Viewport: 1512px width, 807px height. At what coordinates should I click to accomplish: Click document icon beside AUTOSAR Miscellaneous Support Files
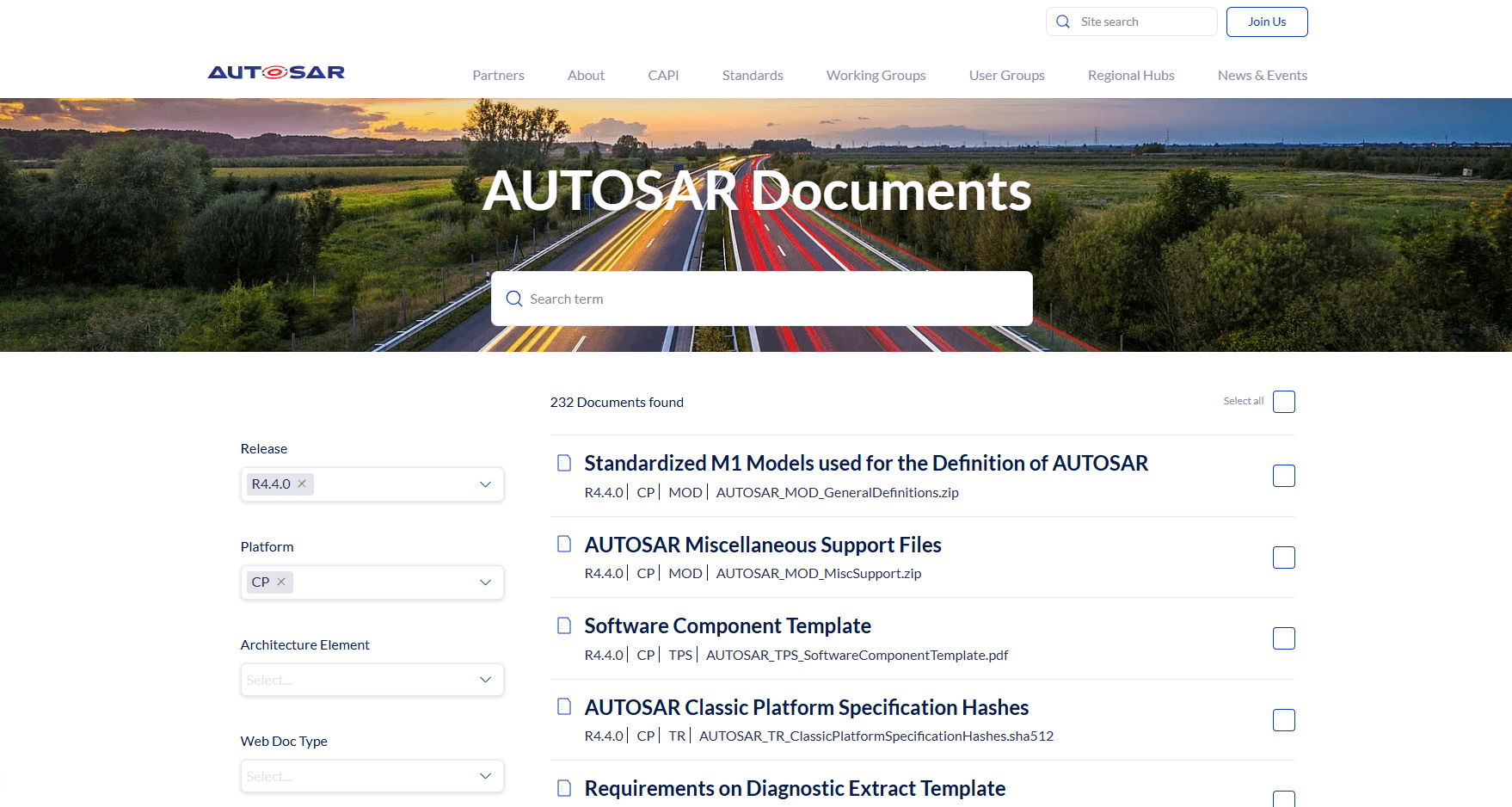[x=564, y=544]
